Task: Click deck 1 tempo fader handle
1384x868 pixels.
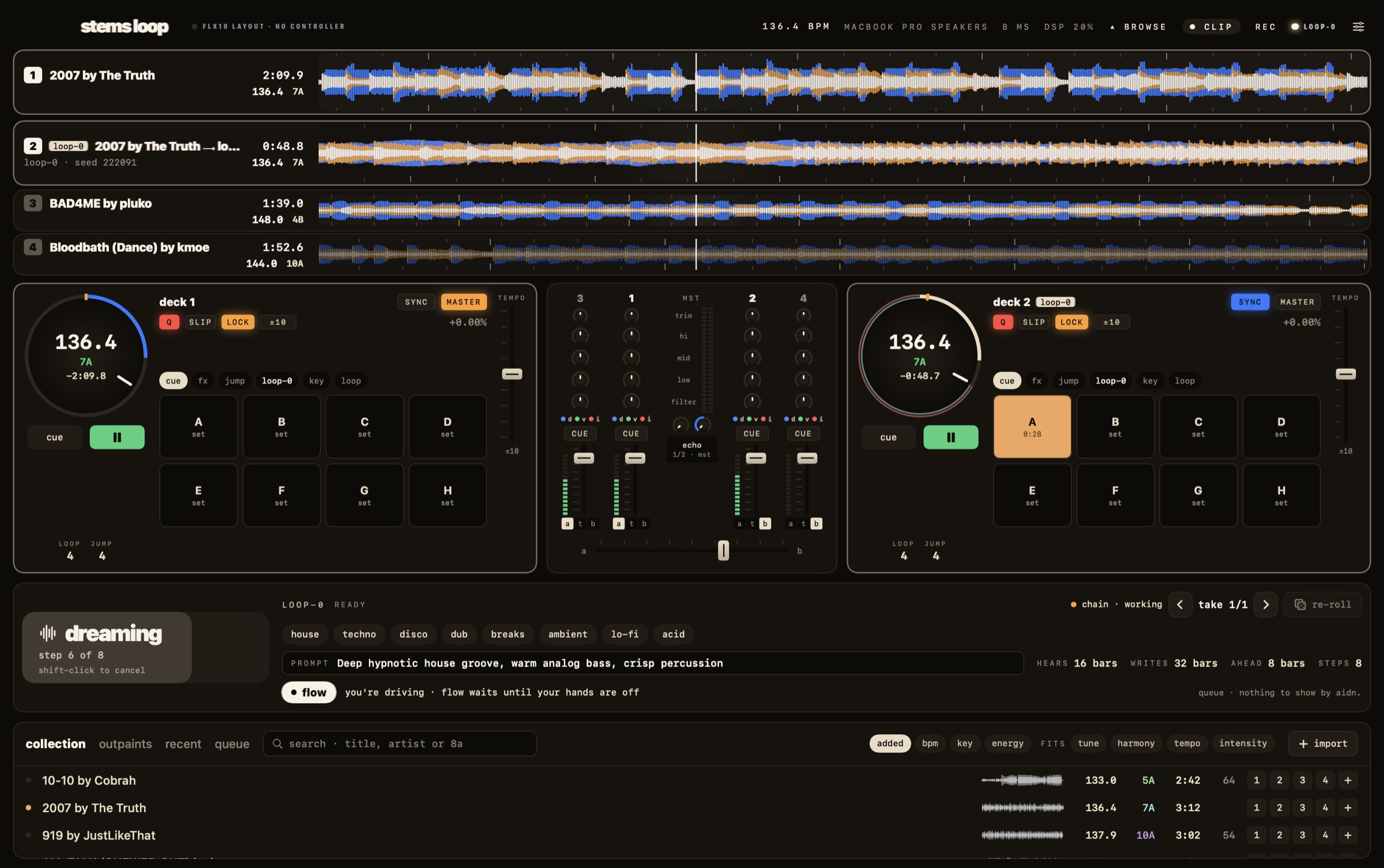Action: [x=512, y=373]
